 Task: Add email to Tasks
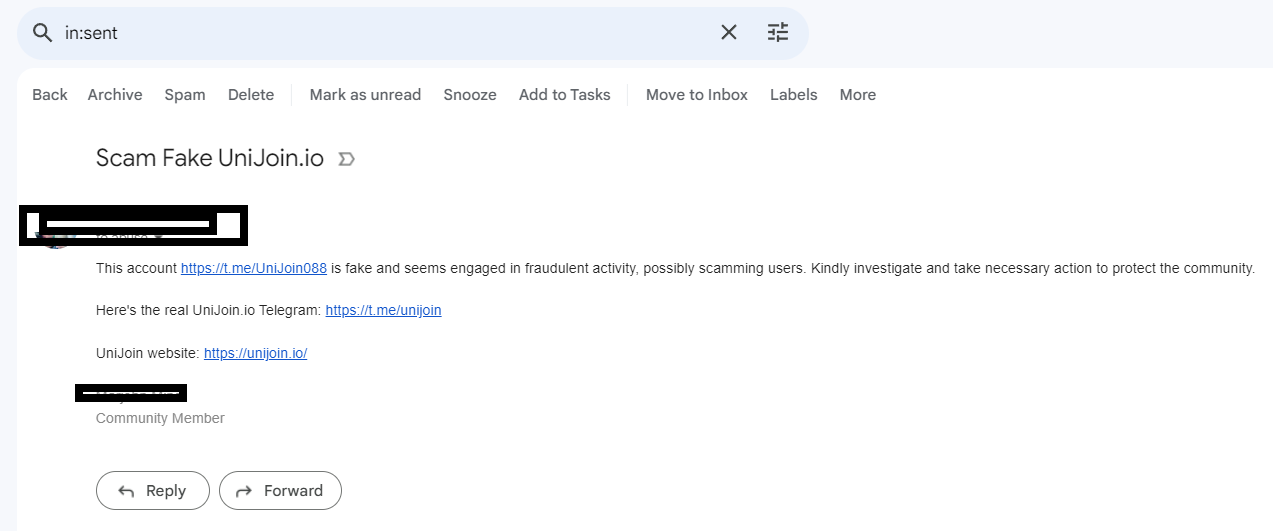(565, 95)
